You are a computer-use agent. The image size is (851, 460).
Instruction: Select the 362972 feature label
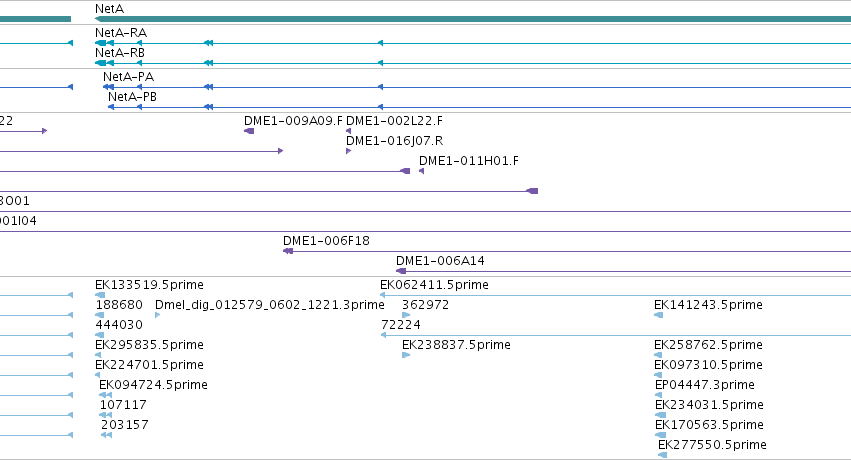pos(426,305)
